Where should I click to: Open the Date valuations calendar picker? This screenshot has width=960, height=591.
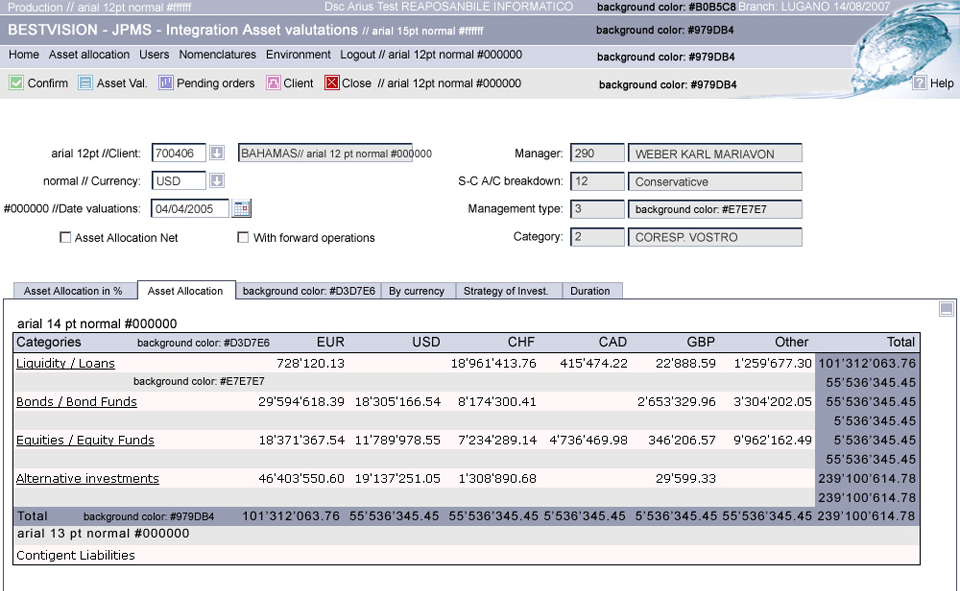(x=242, y=209)
